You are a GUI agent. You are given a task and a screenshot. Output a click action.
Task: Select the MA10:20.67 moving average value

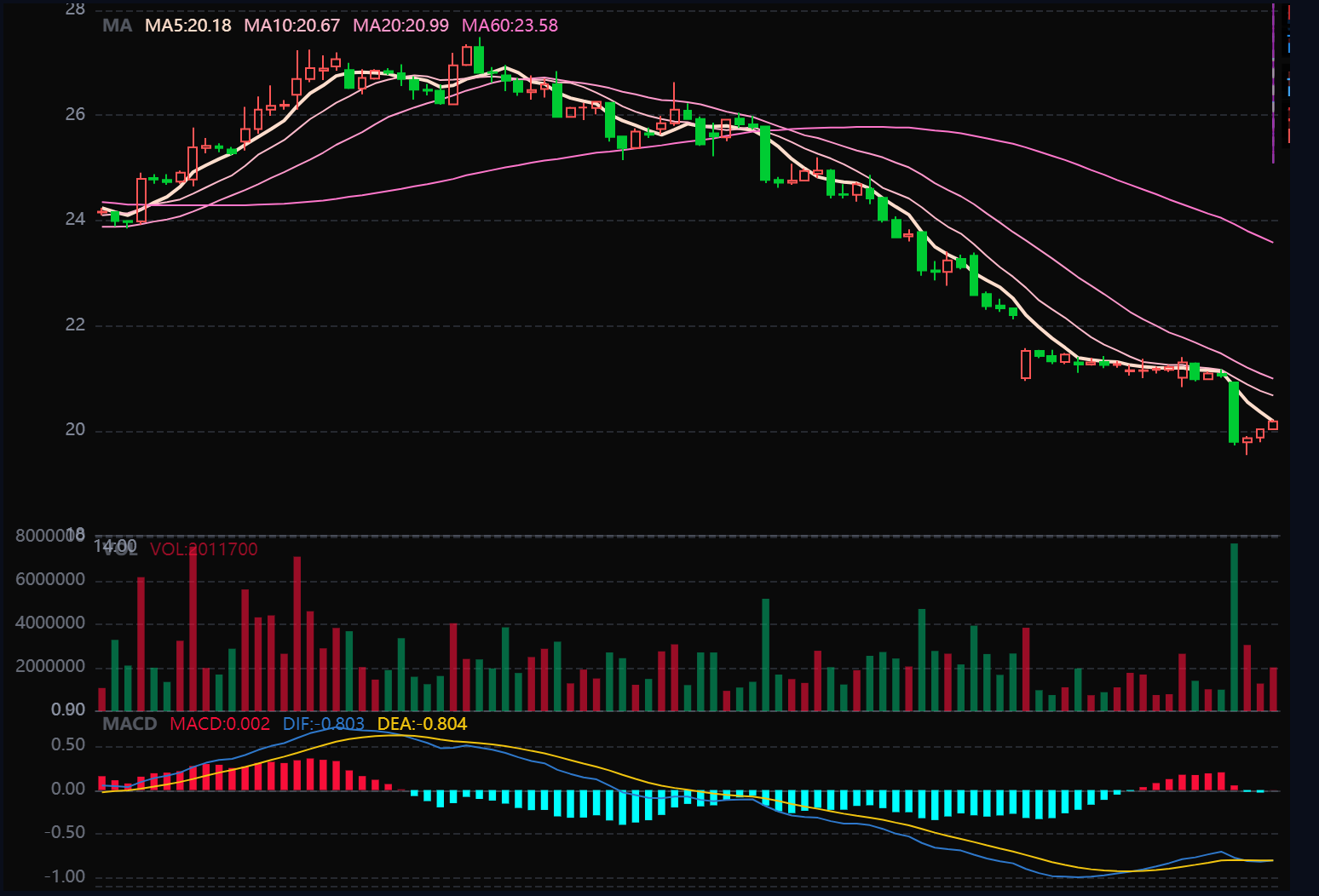292,26
